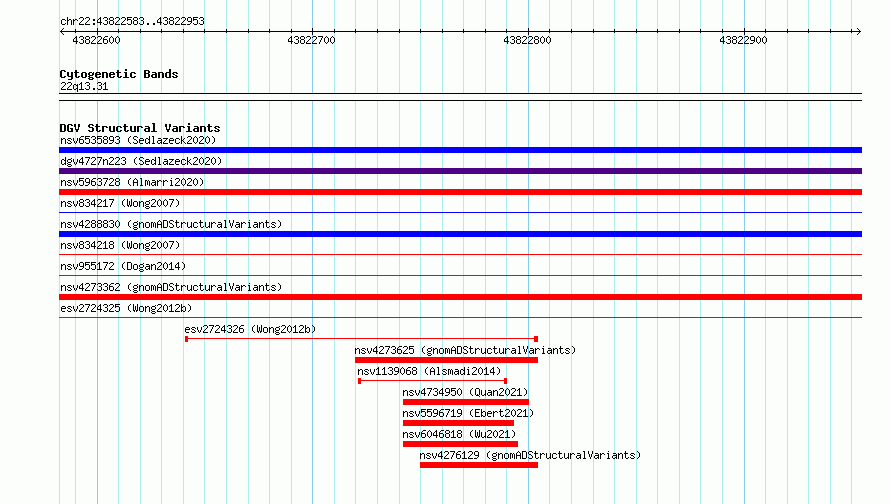Open nsv1139068 (Alsmadi2014) variant label

pos(429,371)
